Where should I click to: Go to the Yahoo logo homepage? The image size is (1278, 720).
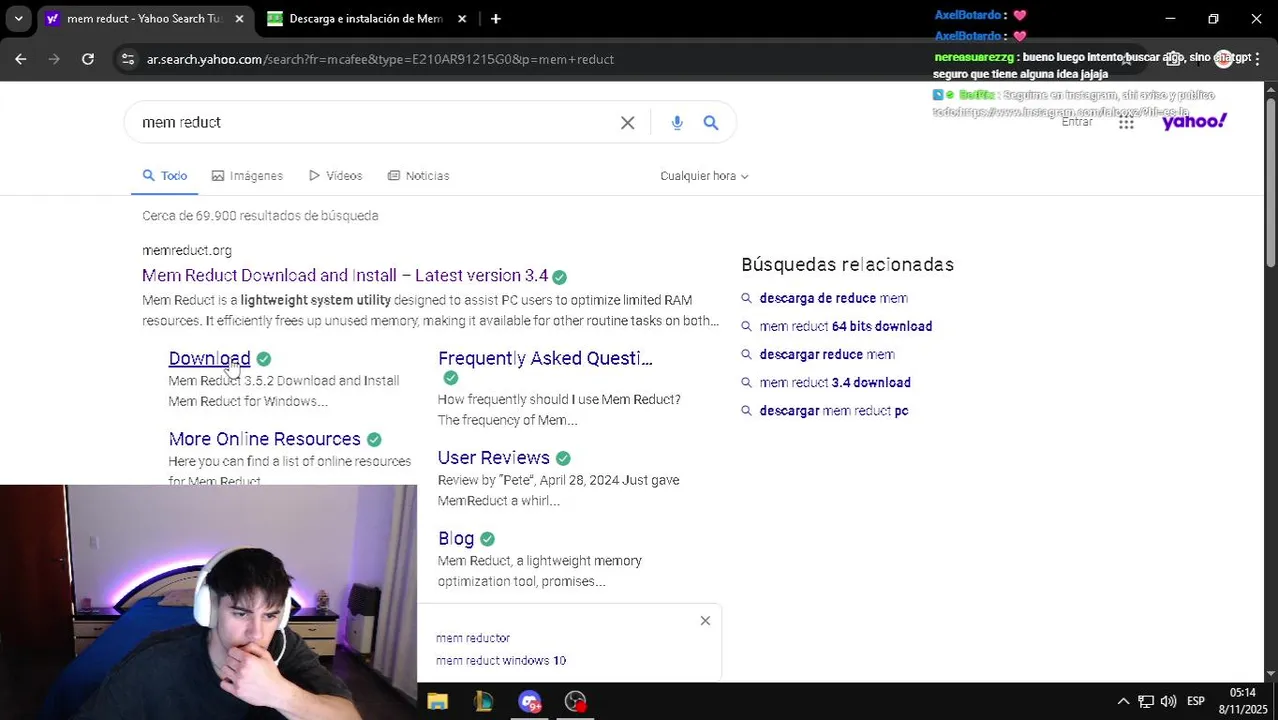[1194, 121]
